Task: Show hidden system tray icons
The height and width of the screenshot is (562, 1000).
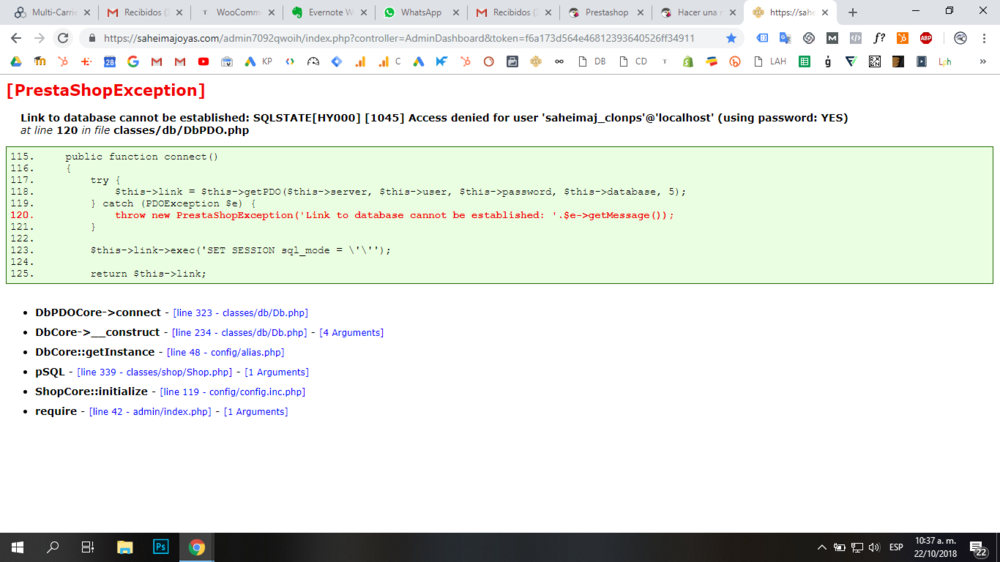Action: coord(821,547)
